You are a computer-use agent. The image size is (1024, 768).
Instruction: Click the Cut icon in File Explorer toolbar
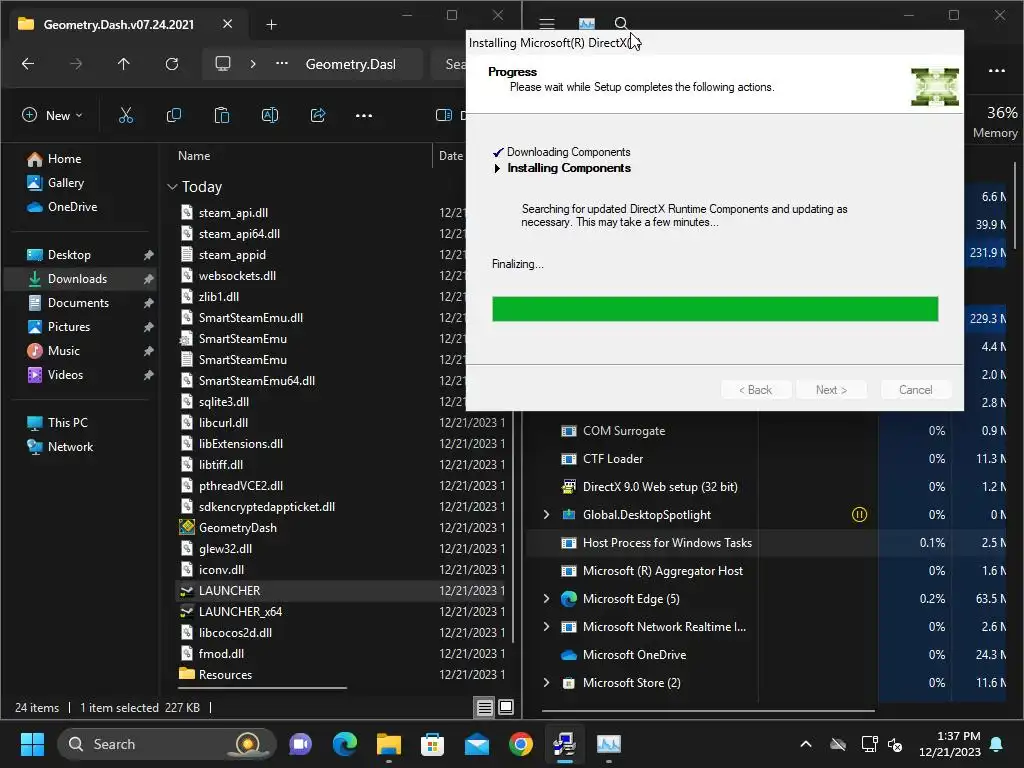coord(125,116)
